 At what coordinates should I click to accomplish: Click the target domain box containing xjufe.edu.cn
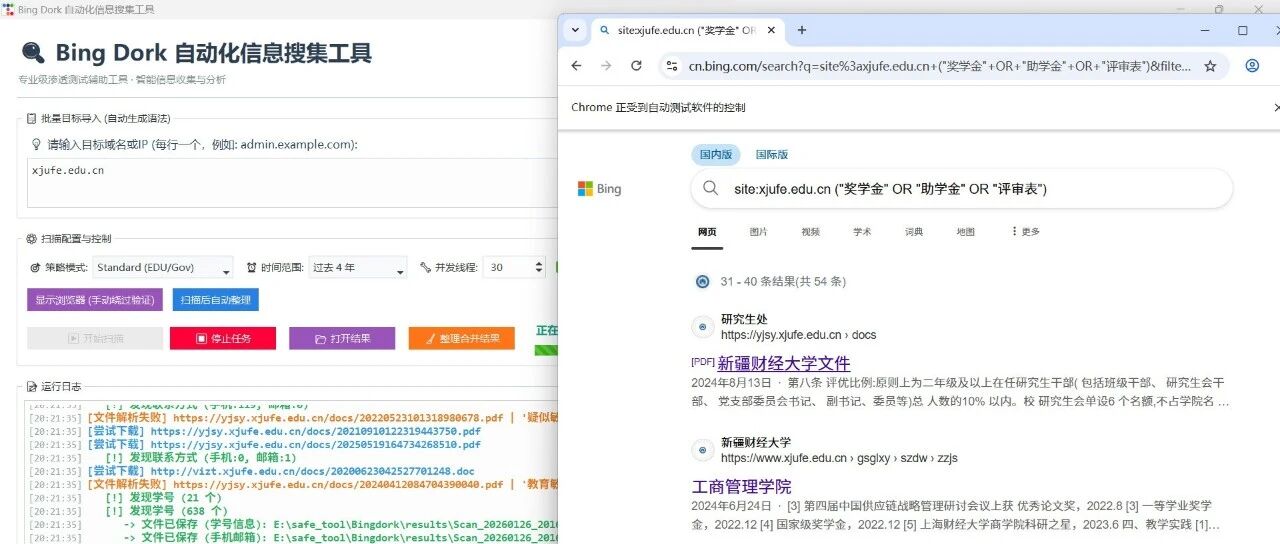pyautogui.click(x=292, y=183)
